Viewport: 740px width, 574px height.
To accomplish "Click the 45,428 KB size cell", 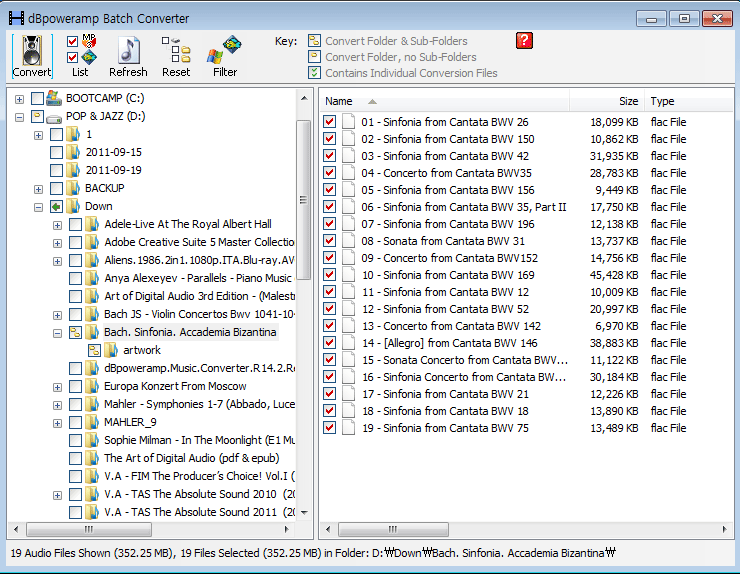I will 614,275.
